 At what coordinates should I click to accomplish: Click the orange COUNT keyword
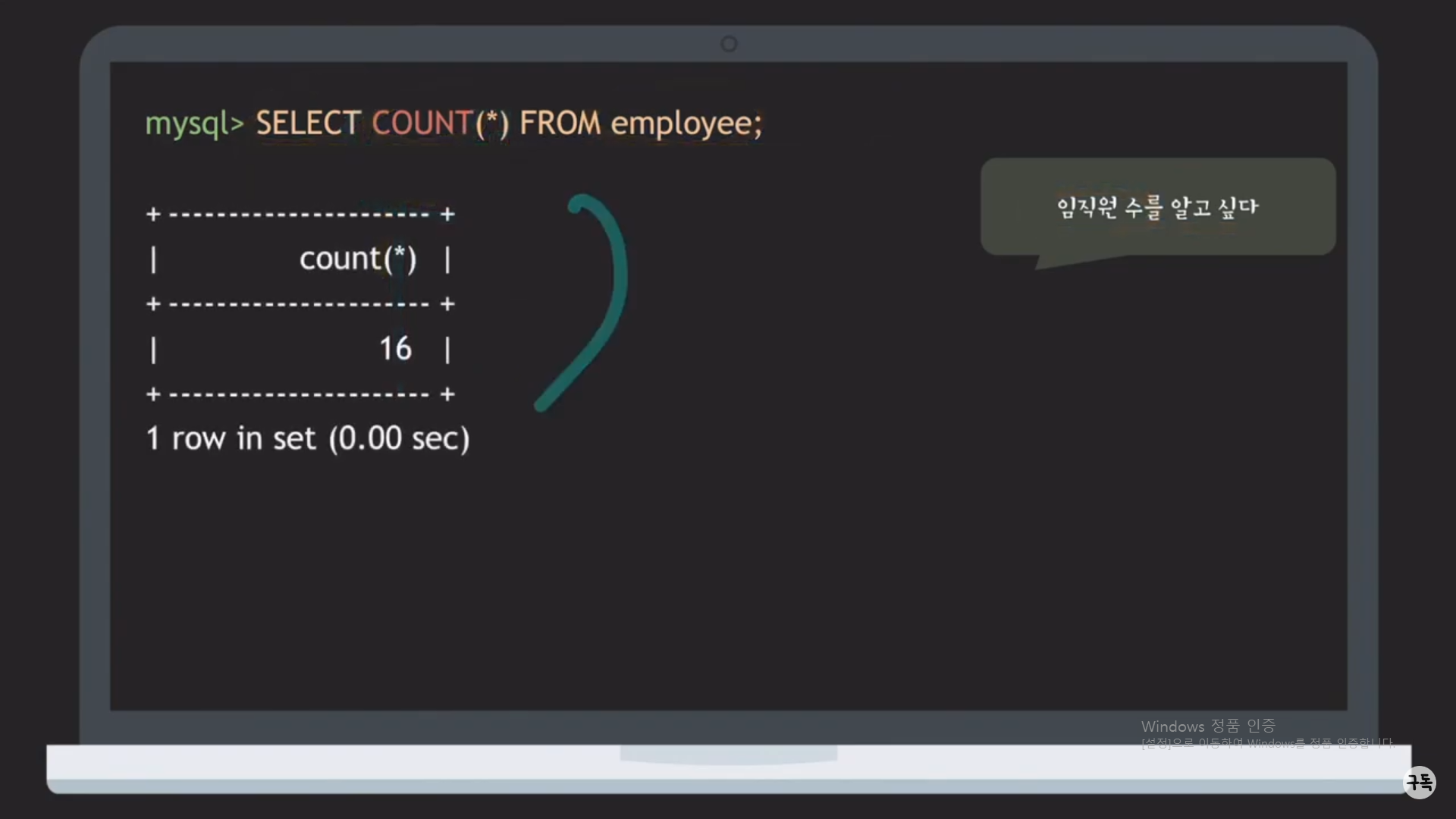coord(422,124)
